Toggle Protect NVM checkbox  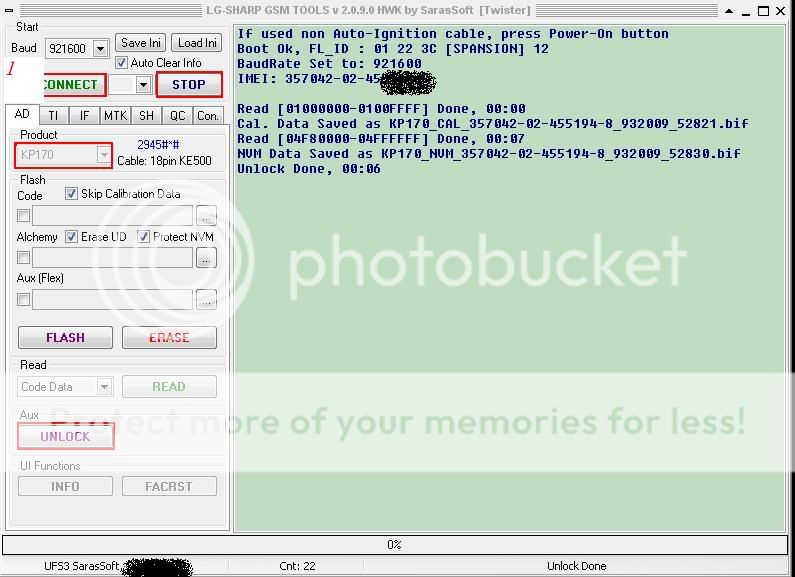(143, 237)
